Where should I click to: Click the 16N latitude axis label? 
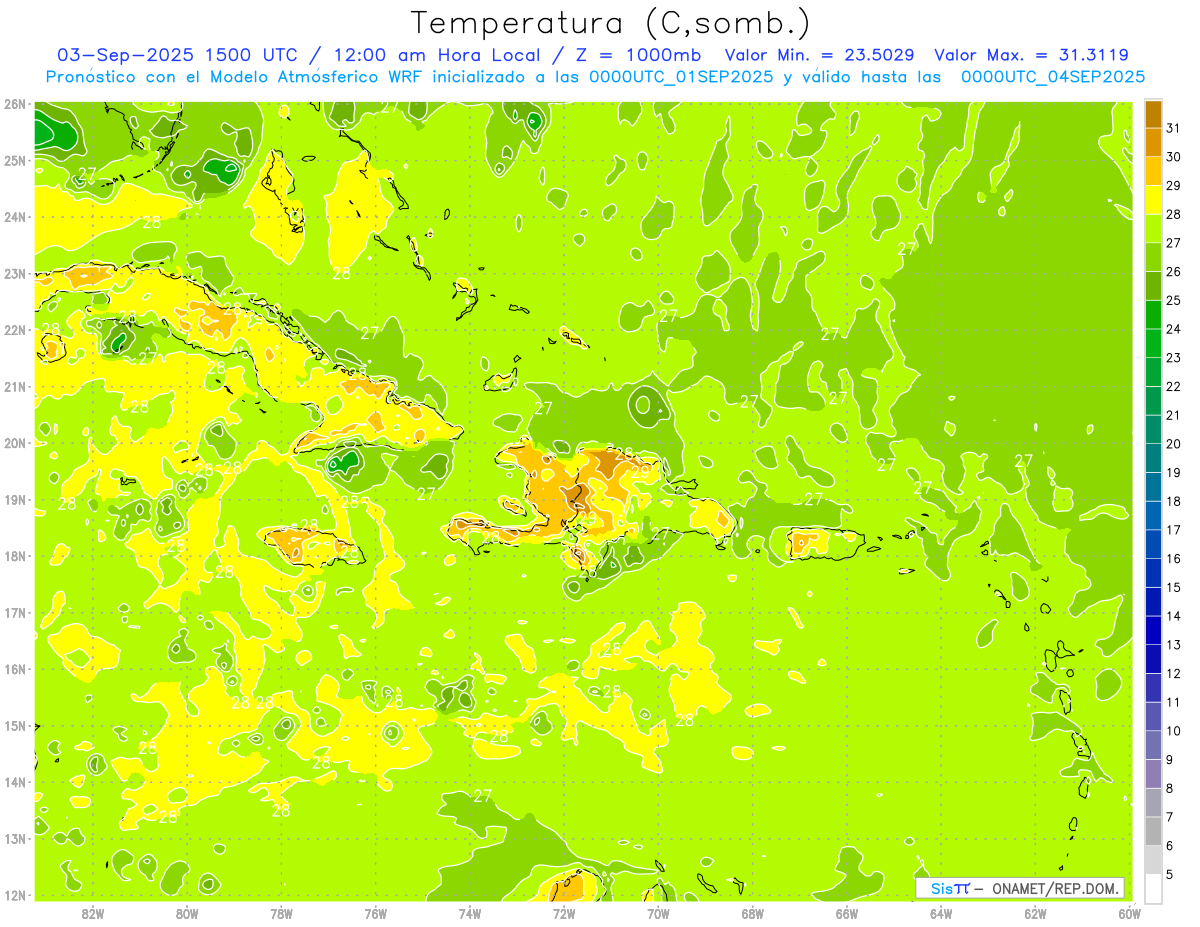coord(15,669)
